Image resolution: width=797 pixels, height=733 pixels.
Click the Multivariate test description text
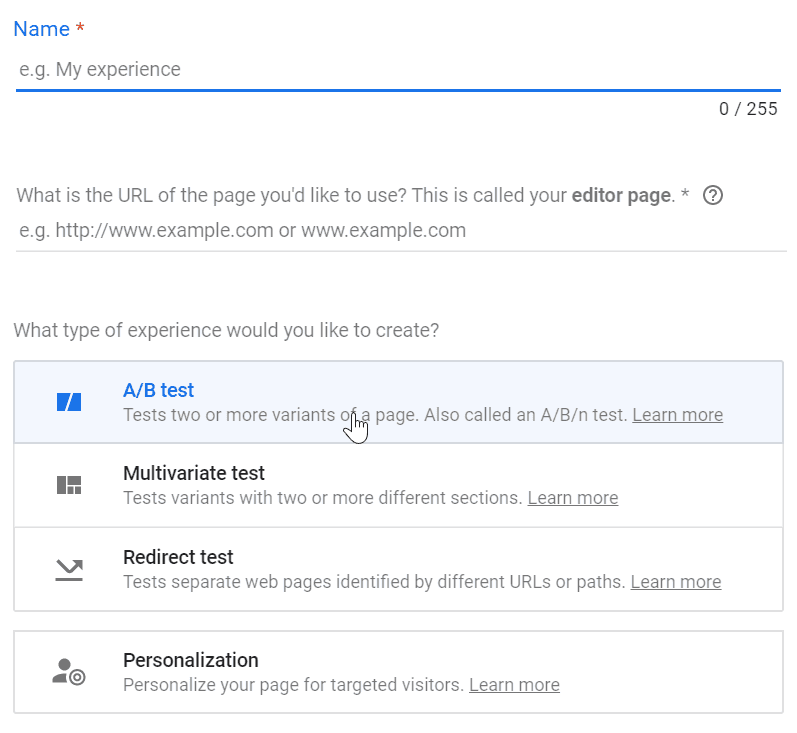click(x=322, y=497)
